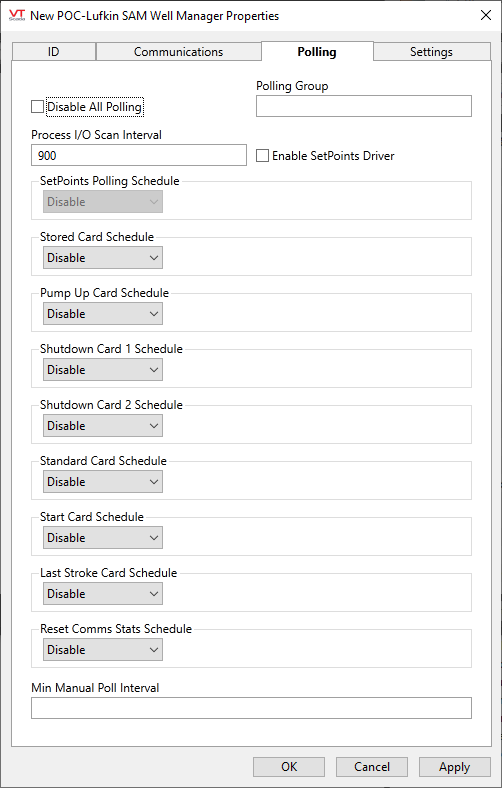Open Shutdown Card 1 Schedule dropdown
This screenshot has height=788, width=502.
[103, 370]
